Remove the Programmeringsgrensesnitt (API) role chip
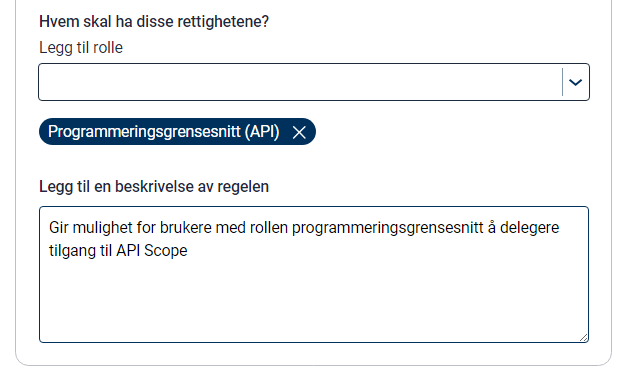The height and width of the screenshot is (366, 639). click(x=299, y=132)
